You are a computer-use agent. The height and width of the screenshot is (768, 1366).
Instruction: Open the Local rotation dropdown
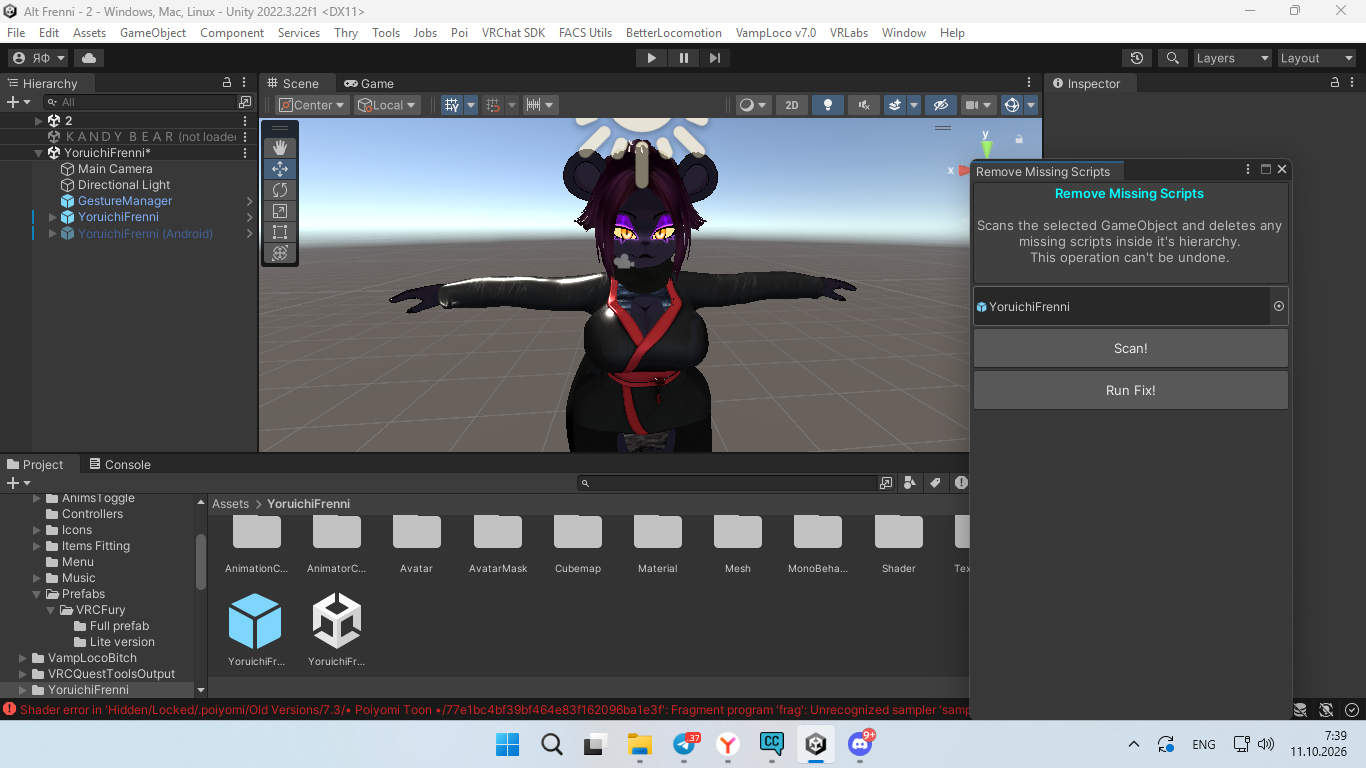click(x=387, y=105)
